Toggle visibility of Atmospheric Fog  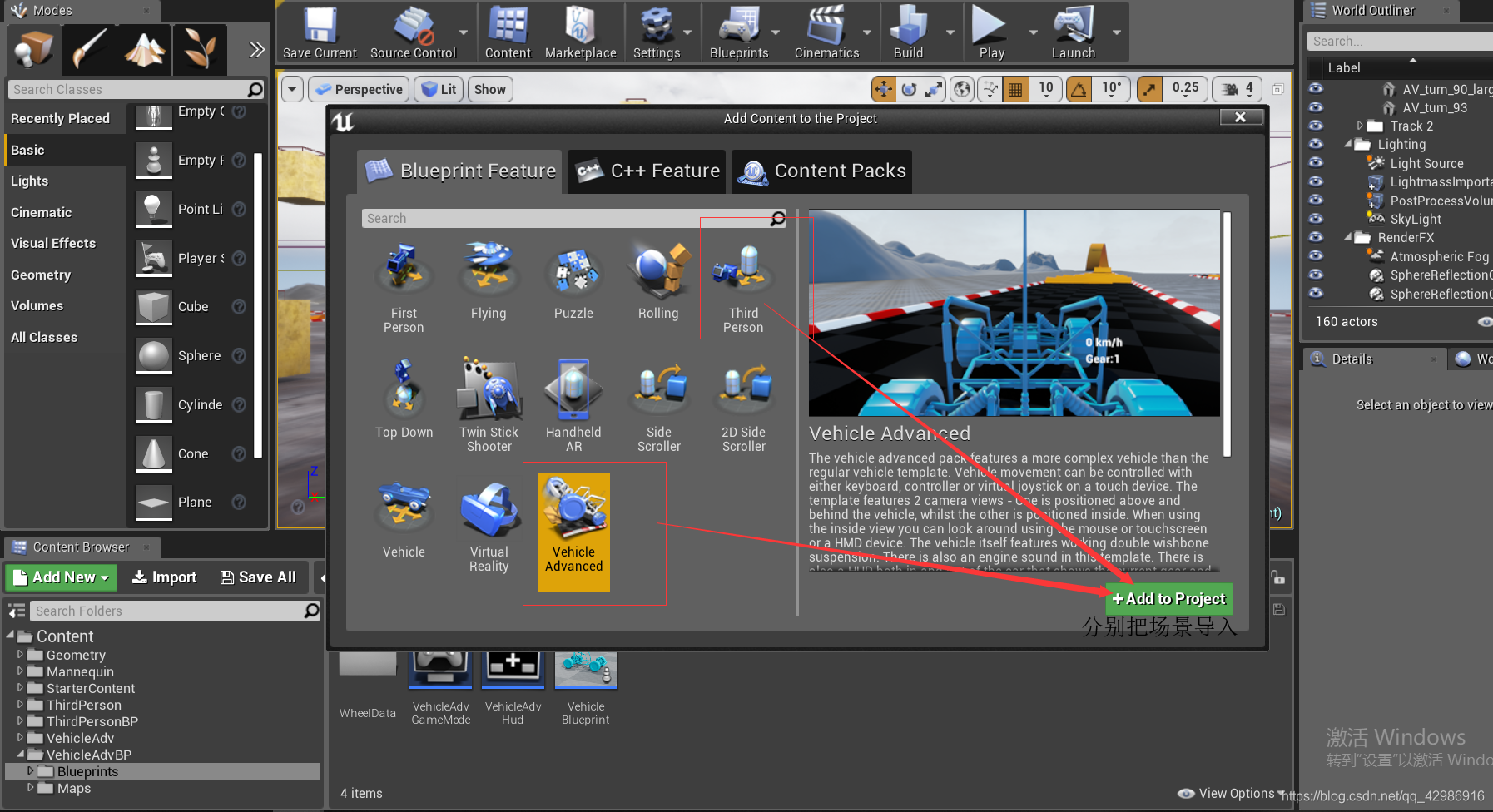pyautogui.click(x=1316, y=256)
